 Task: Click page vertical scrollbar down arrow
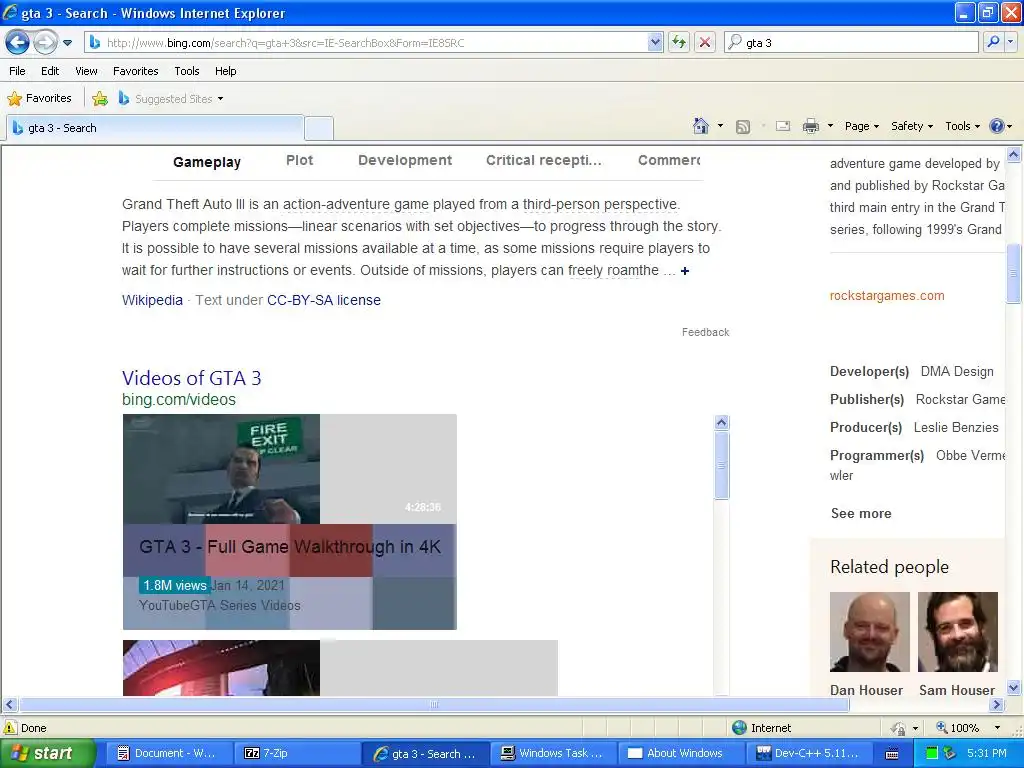point(1014,688)
